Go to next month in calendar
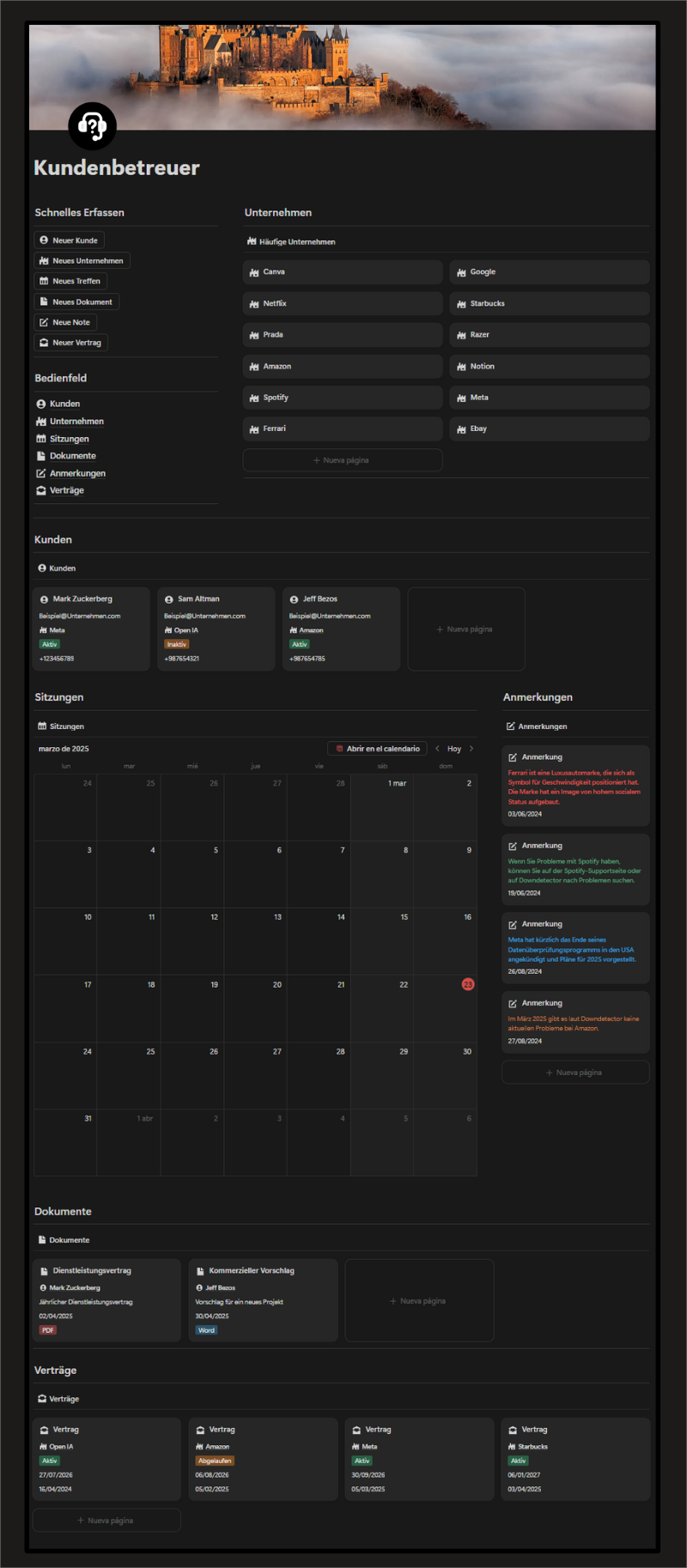This screenshot has width=687, height=1568. point(471,749)
